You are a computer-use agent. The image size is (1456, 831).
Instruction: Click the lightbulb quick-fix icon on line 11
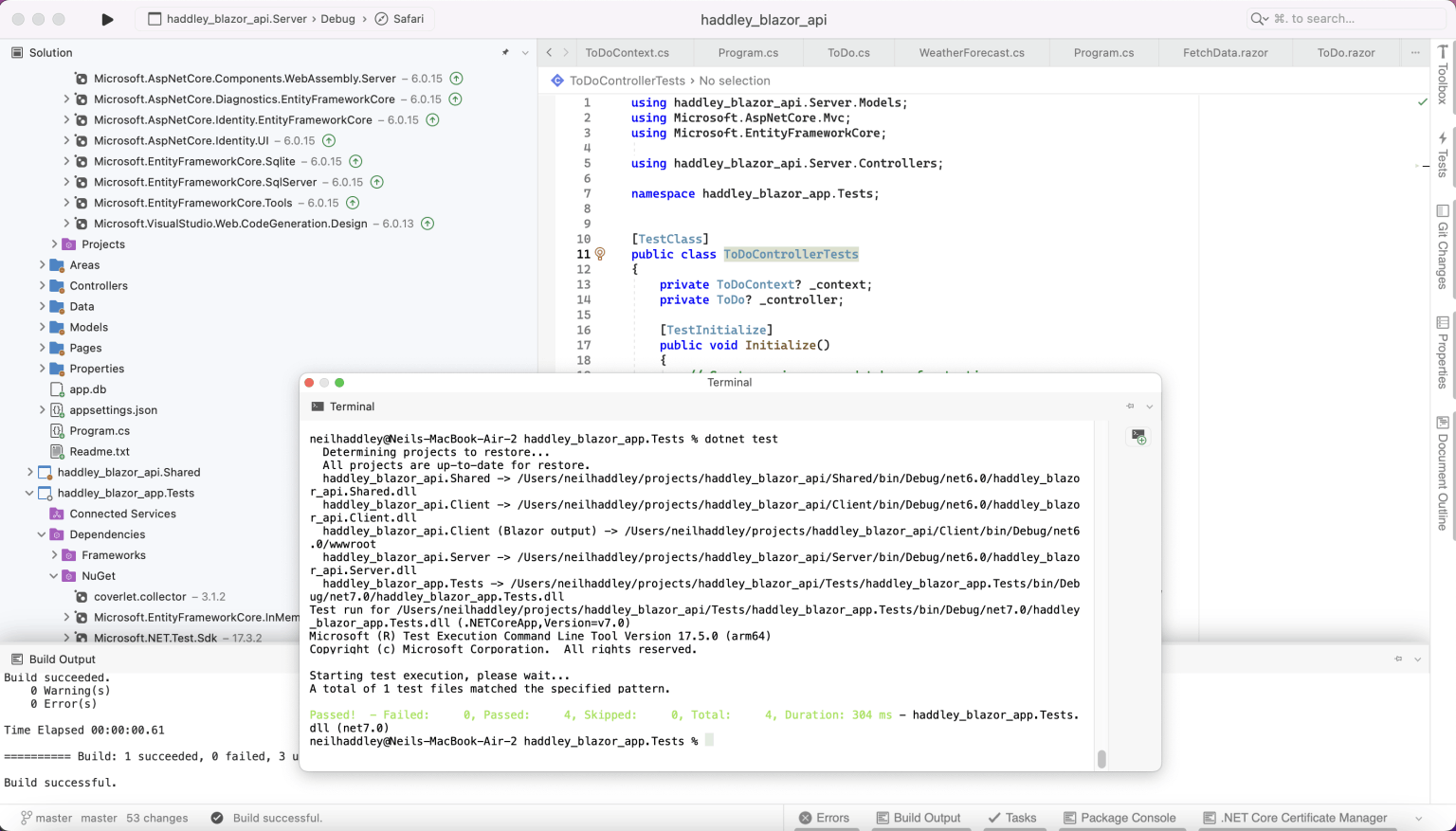pos(600,254)
